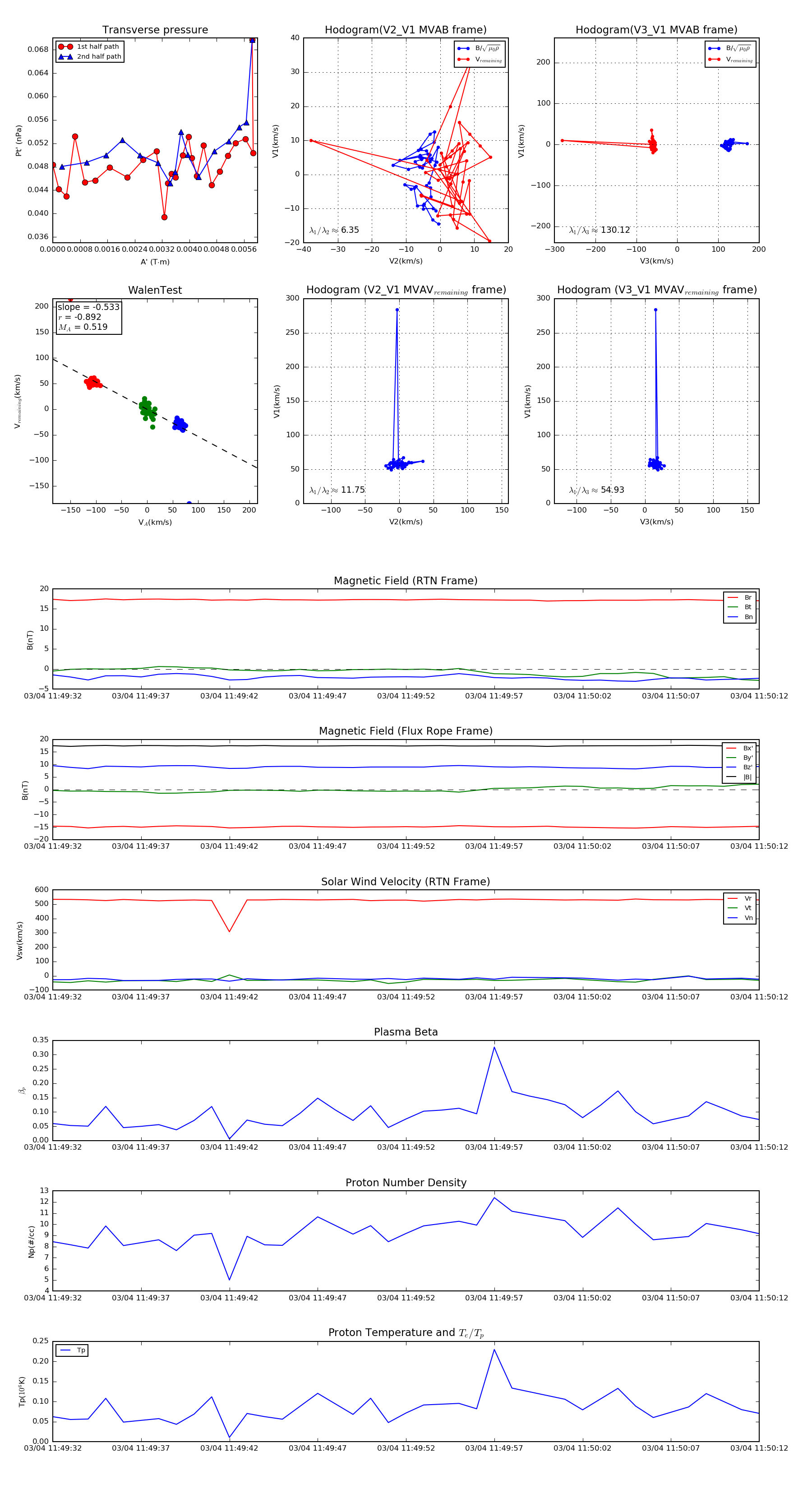Click the Plasma Beta peak at 11:49:57

[x=494, y=1047]
